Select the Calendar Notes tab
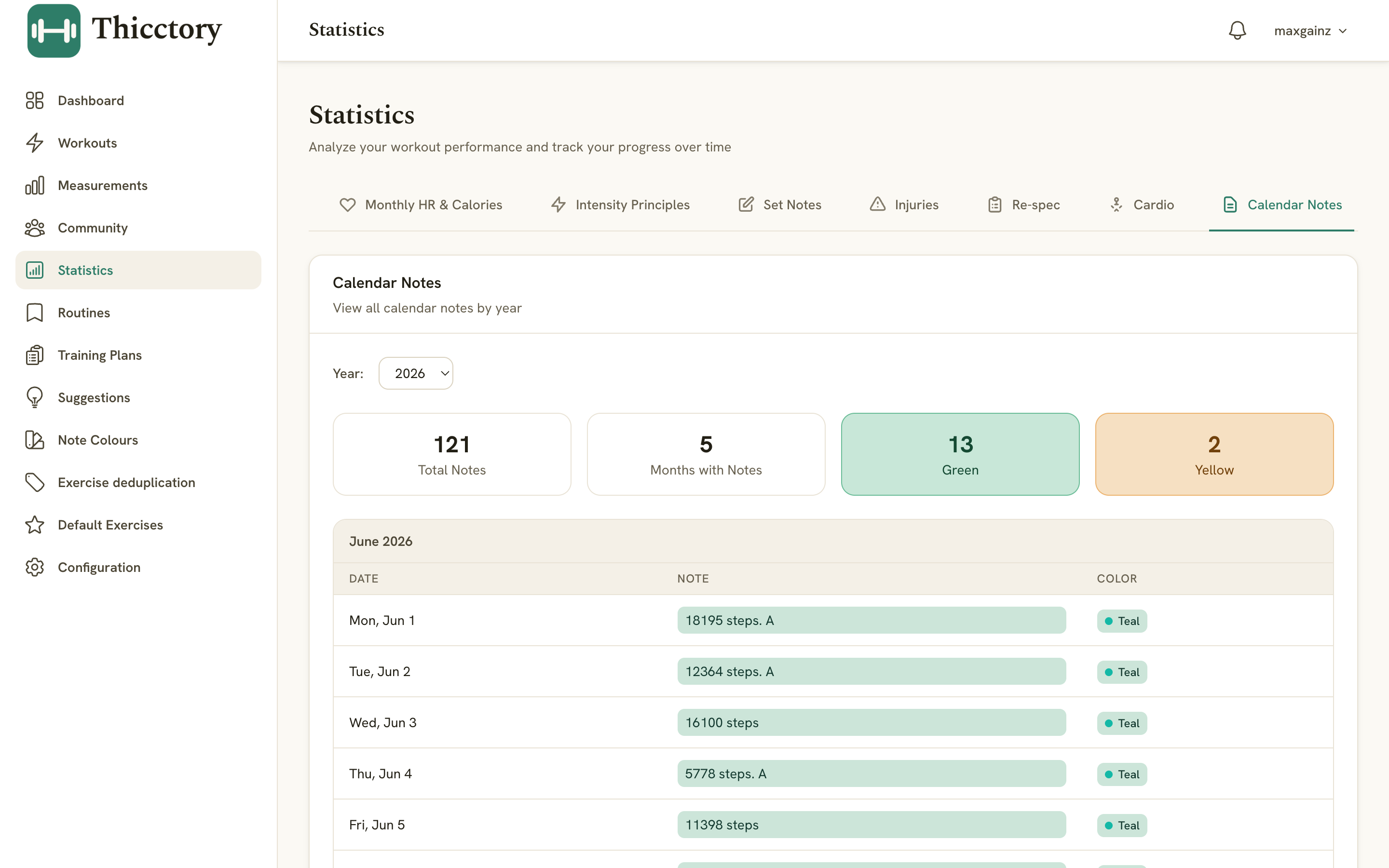The image size is (1389, 868). pos(1281,205)
